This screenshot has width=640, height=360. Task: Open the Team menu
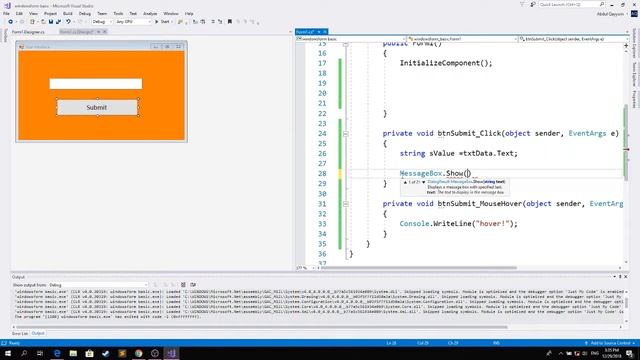tap(102, 13)
